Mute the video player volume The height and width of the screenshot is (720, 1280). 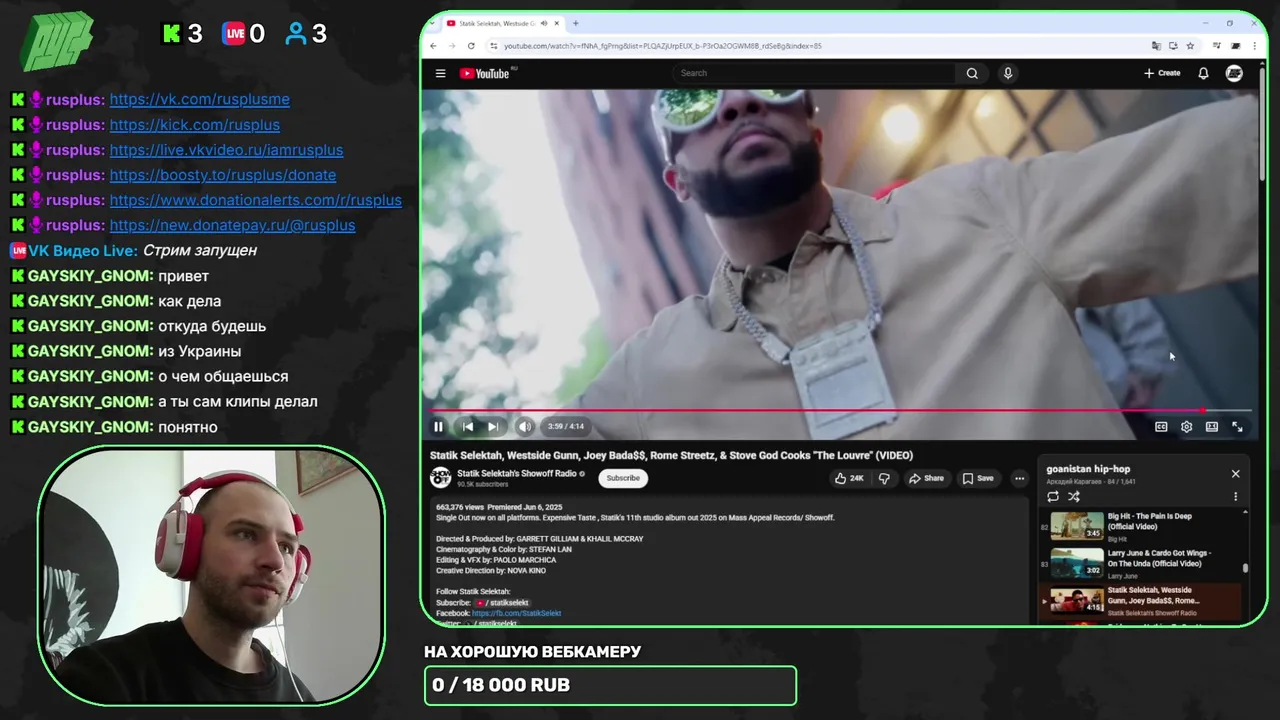click(x=525, y=426)
